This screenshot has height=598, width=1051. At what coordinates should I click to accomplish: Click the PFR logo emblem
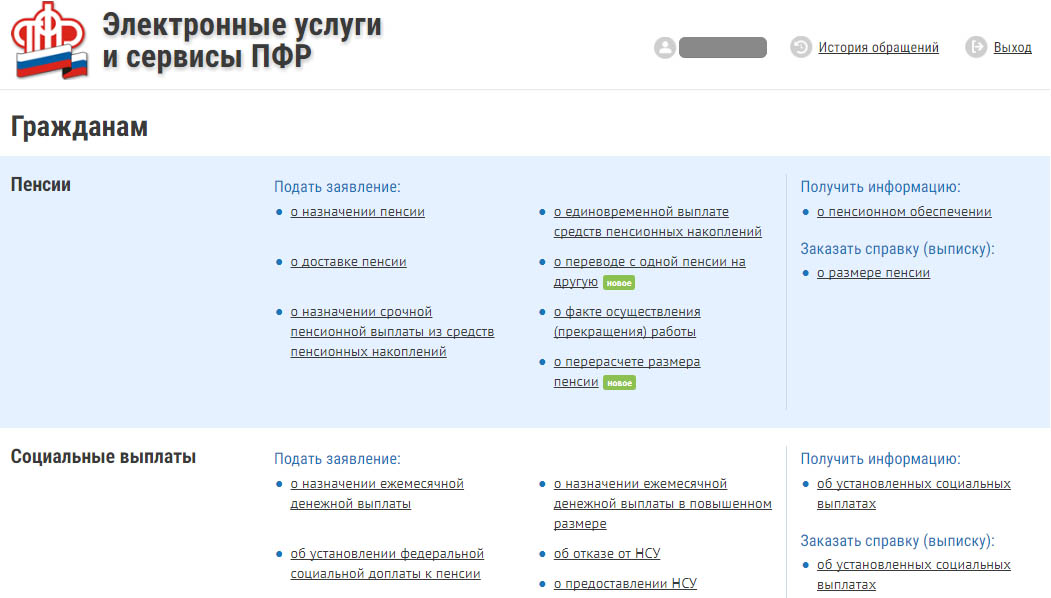point(50,40)
